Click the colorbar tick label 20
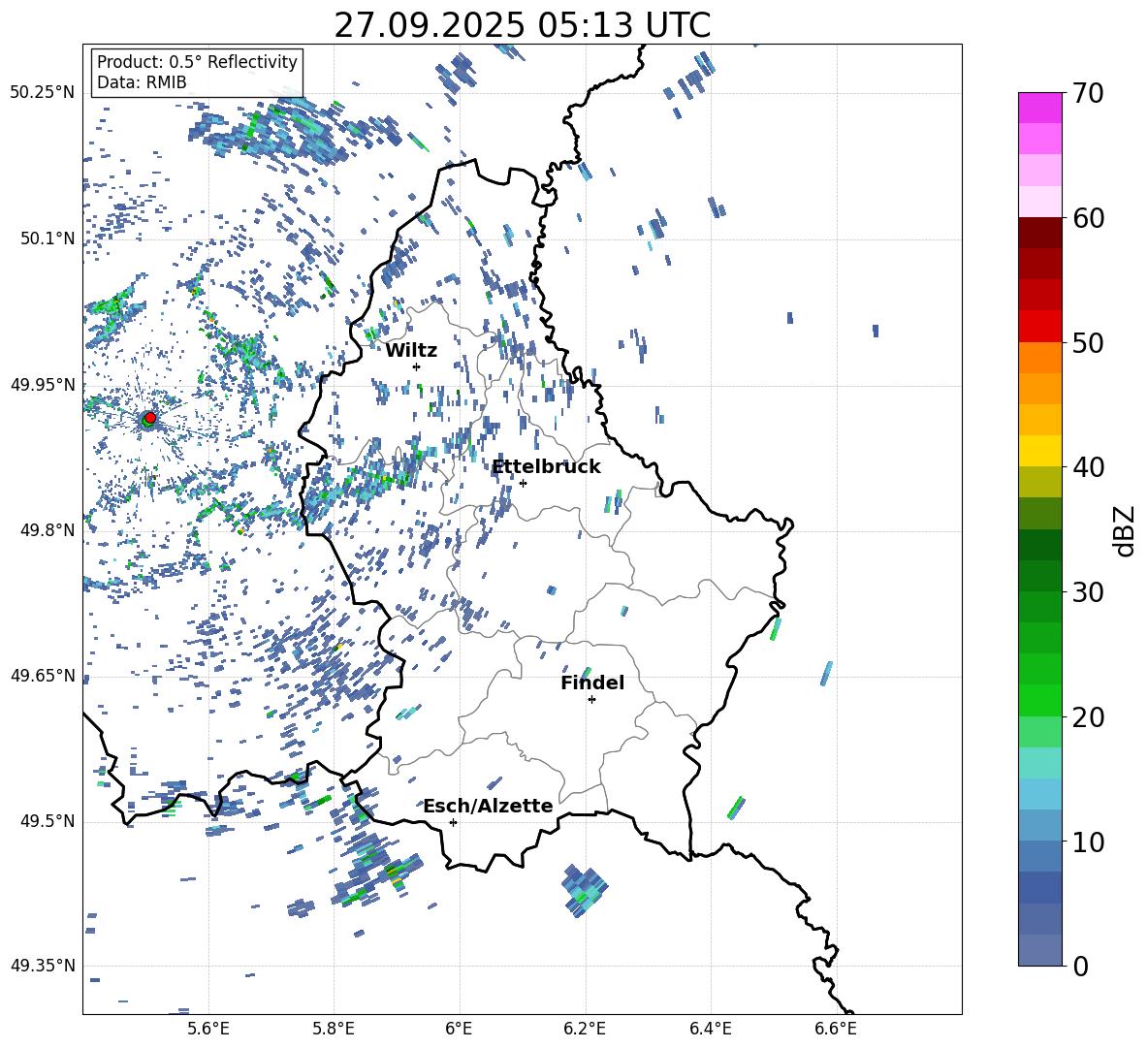The width and height of the screenshot is (1148, 1048). click(1088, 716)
